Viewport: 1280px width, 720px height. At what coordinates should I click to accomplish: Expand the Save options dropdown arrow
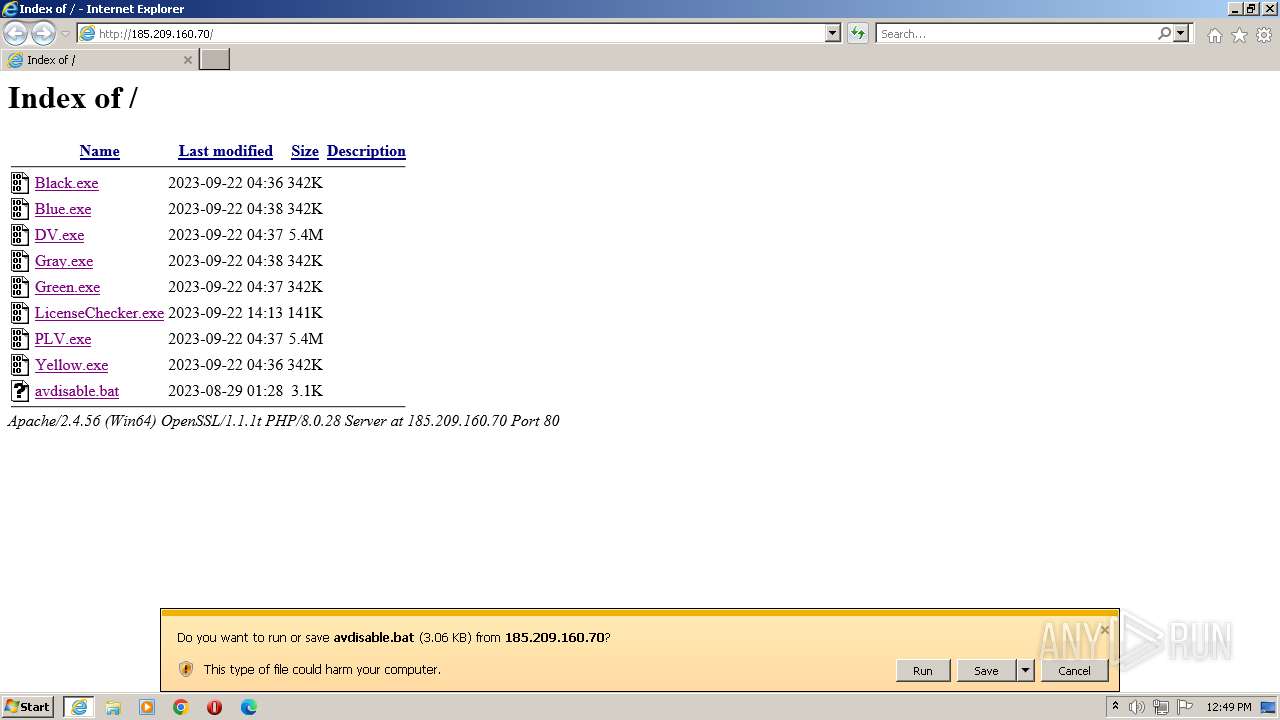coord(1025,671)
